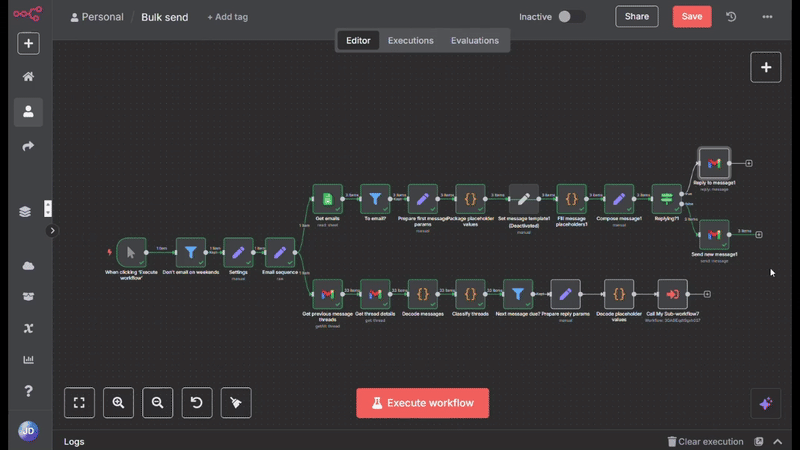The height and width of the screenshot is (450, 800).
Task: Select the deactivated Set message template1 node
Action: click(x=523, y=199)
